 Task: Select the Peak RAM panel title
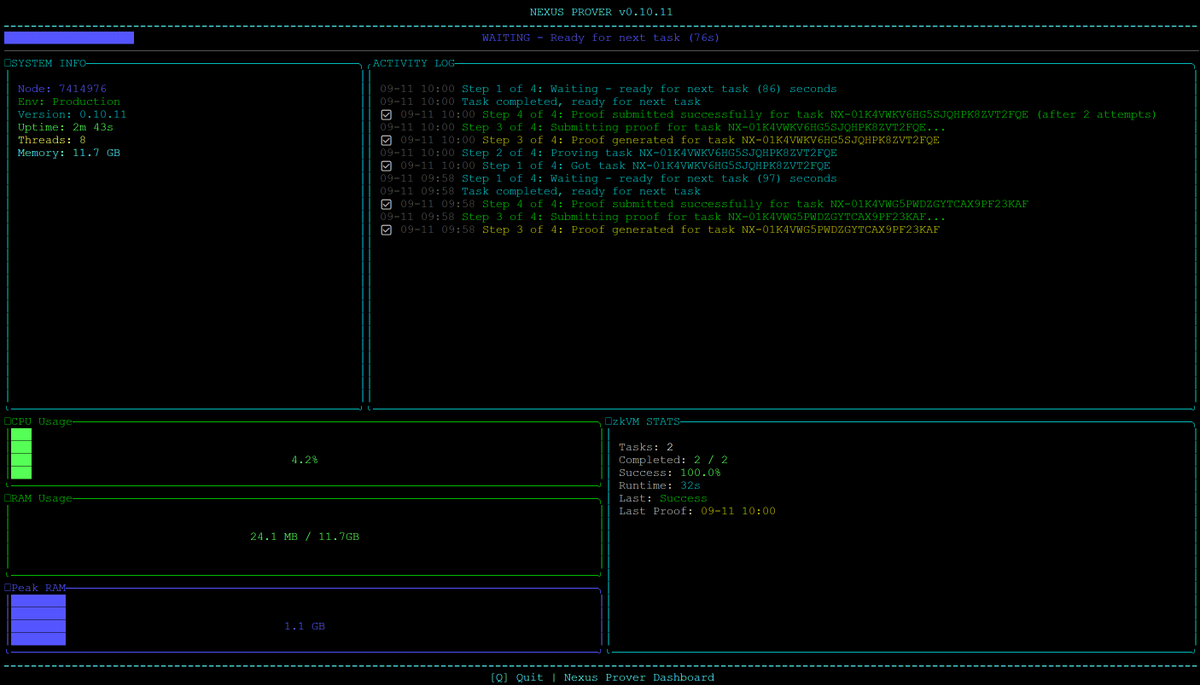pyautogui.click(x=38, y=588)
